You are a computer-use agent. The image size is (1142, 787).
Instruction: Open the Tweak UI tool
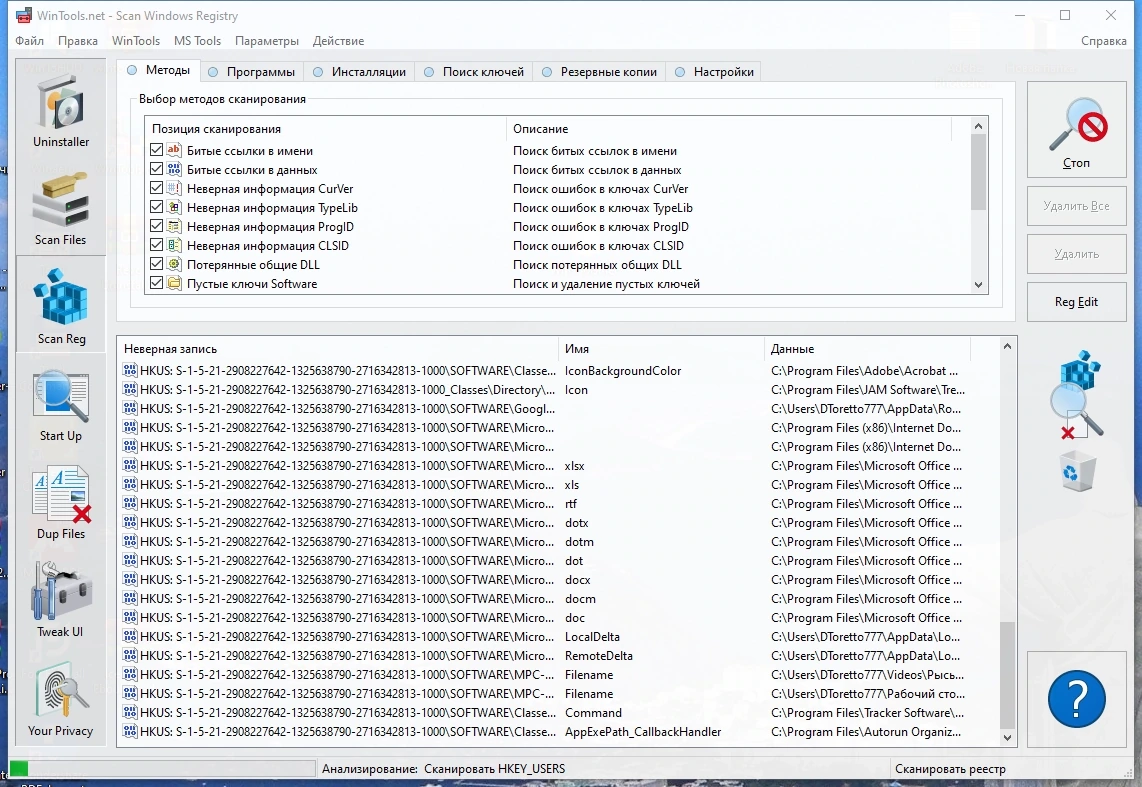click(x=60, y=598)
